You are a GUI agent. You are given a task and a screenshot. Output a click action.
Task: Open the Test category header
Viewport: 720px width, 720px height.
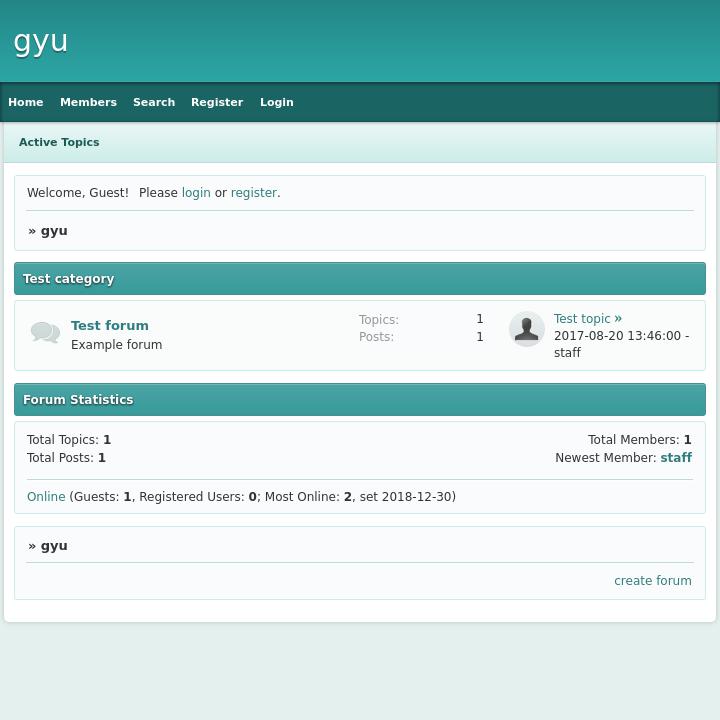(69, 279)
